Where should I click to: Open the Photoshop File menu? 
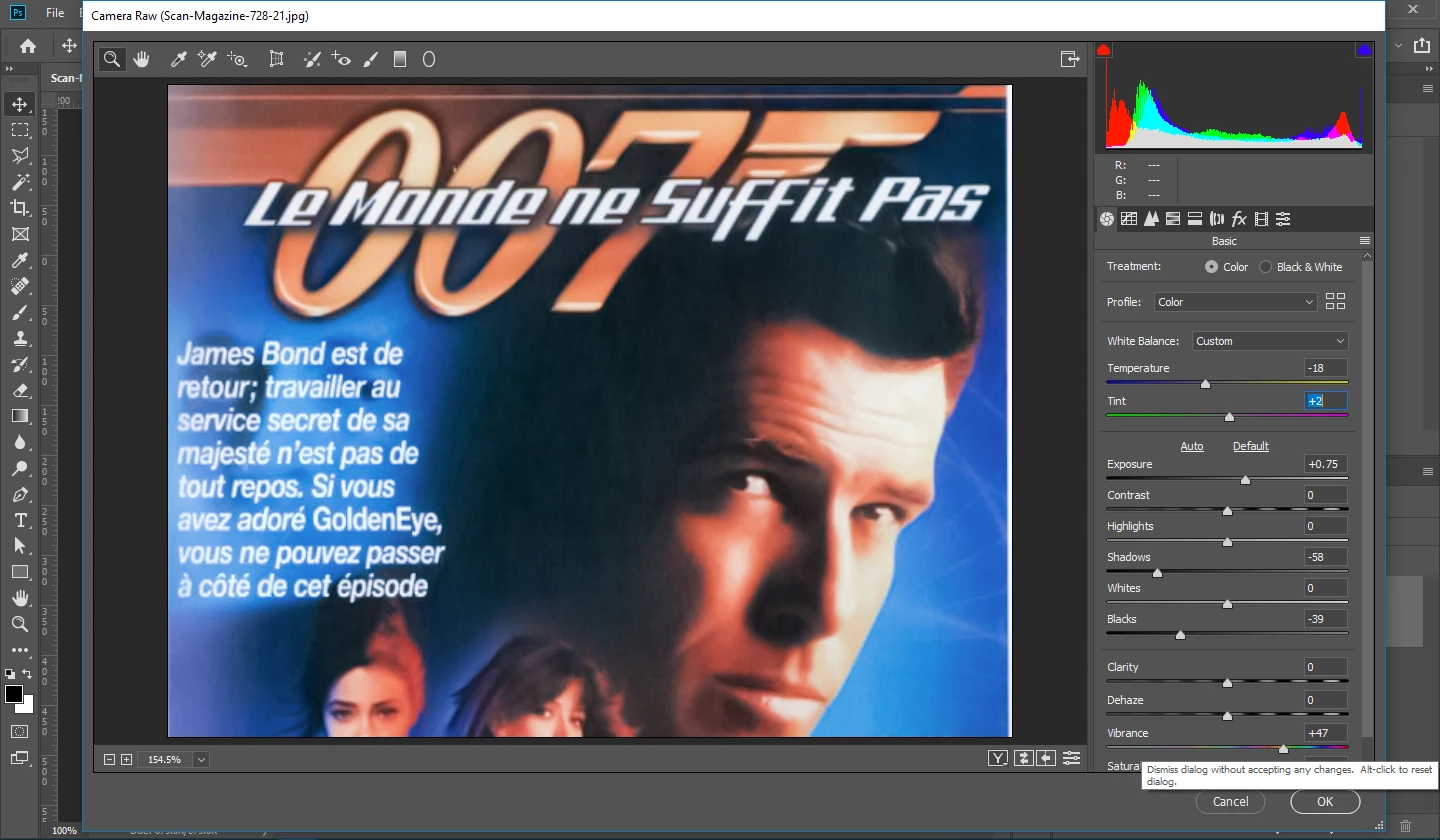click(x=55, y=13)
